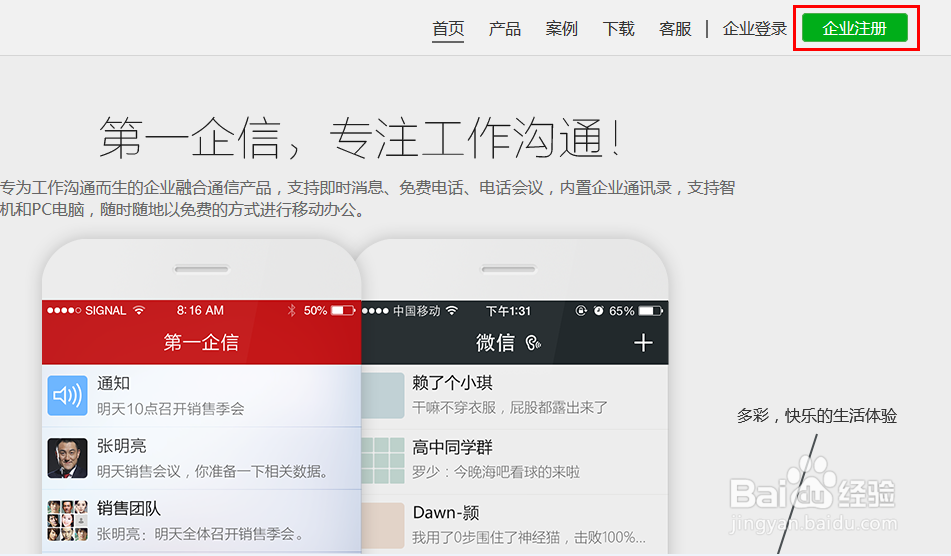The height and width of the screenshot is (556, 951).
Task: Click the 企业登录 link
Action: pyautogui.click(x=754, y=28)
